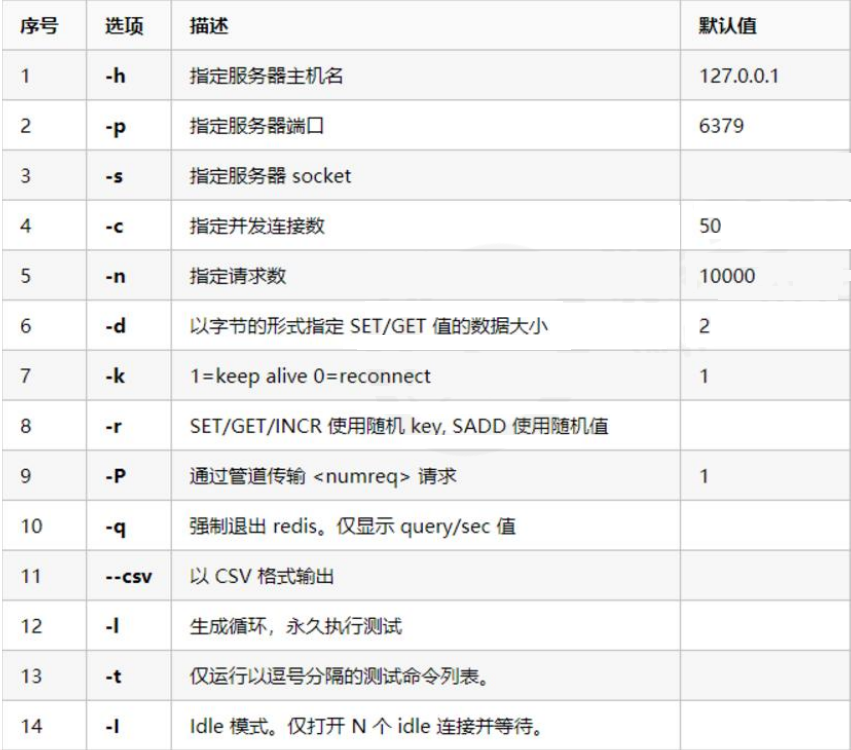This screenshot has width=851, height=750.
Task: Select the description 生成循环，永久执行测试
Action: click(296, 626)
